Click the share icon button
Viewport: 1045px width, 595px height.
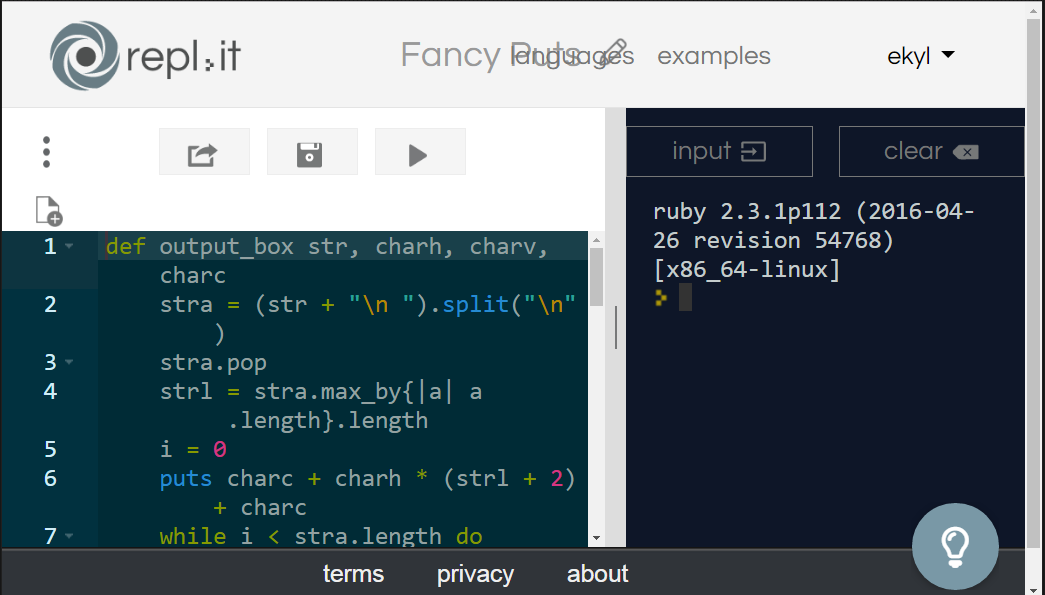[204, 152]
